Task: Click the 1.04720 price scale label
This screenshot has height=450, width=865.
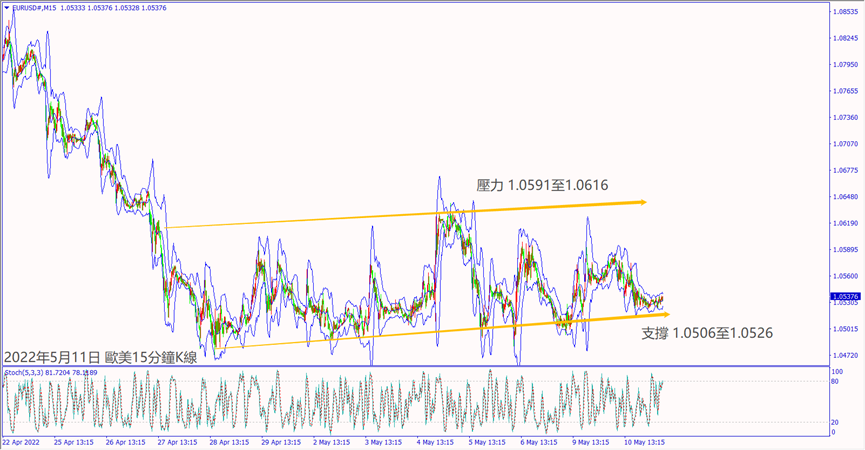Action: [x=846, y=355]
